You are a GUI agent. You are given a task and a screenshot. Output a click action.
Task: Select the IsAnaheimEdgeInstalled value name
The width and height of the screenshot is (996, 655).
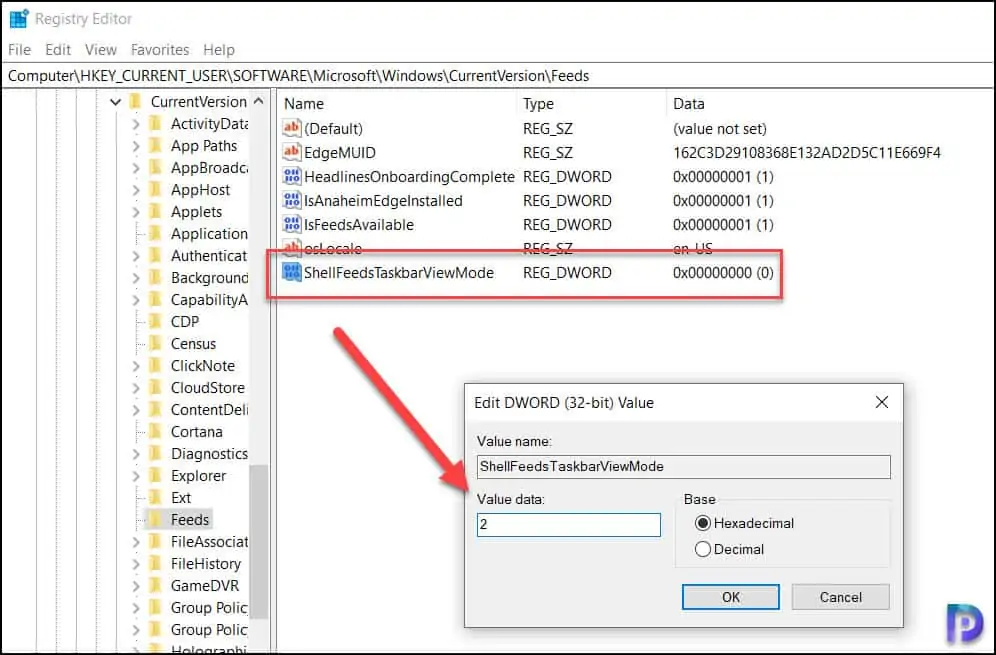383,201
